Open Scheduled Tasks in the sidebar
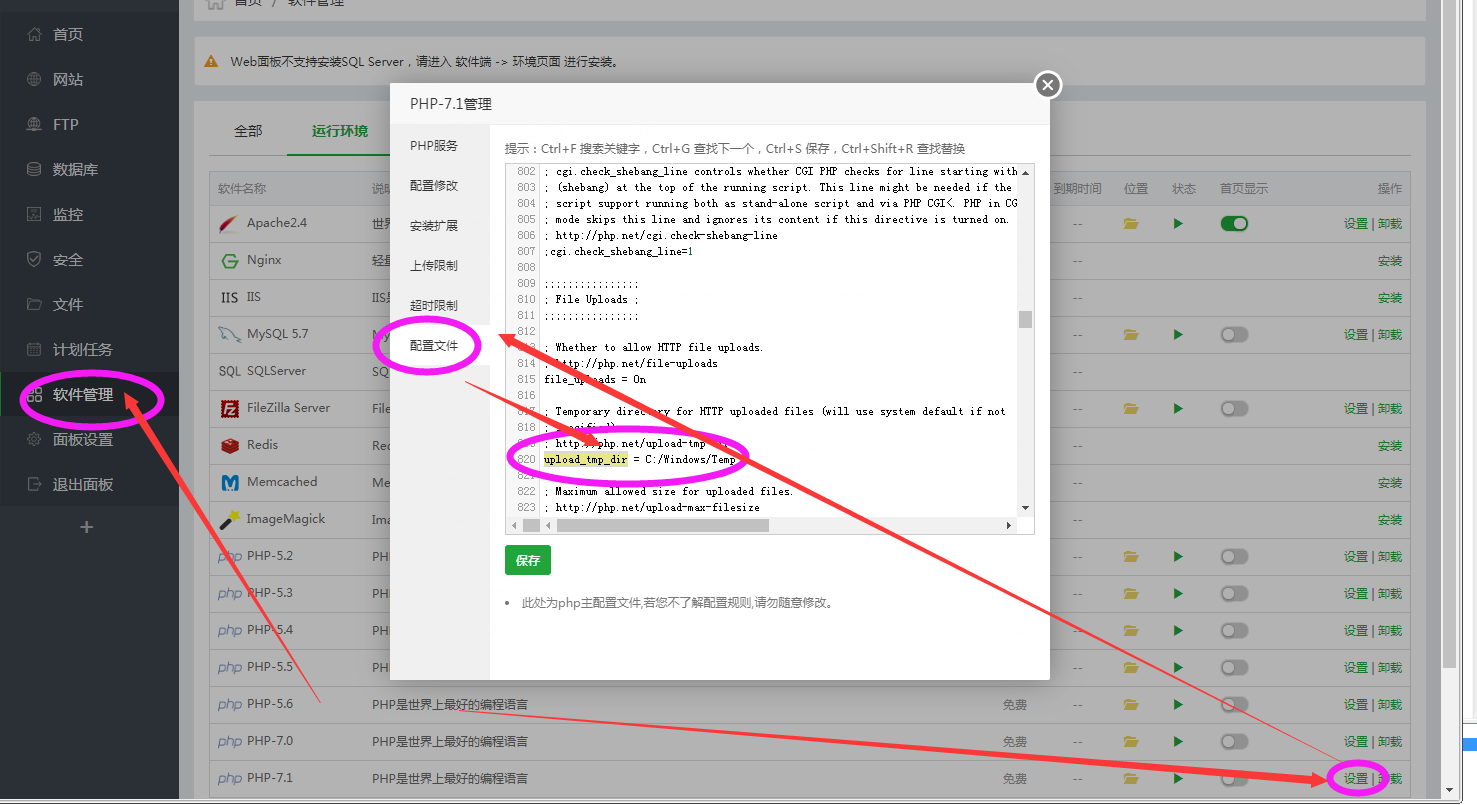Viewport: 1477px width, 805px height. coord(82,350)
